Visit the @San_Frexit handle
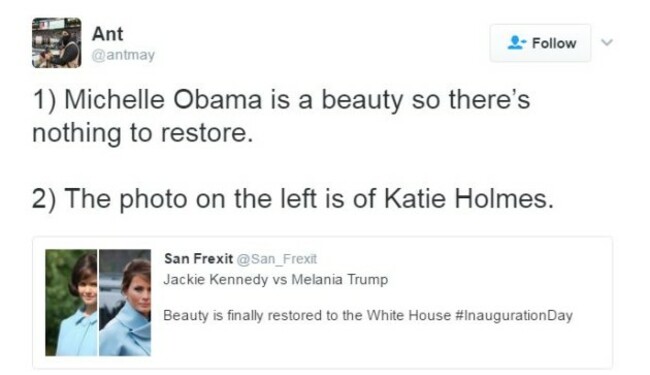This screenshot has width=650, height=375. (x=277, y=259)
